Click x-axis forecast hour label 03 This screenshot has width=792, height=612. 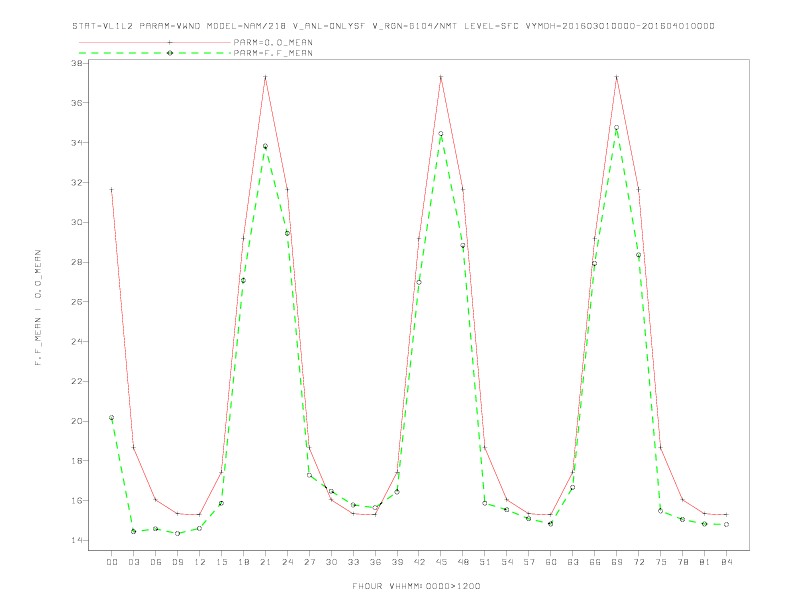coord(133,562)
